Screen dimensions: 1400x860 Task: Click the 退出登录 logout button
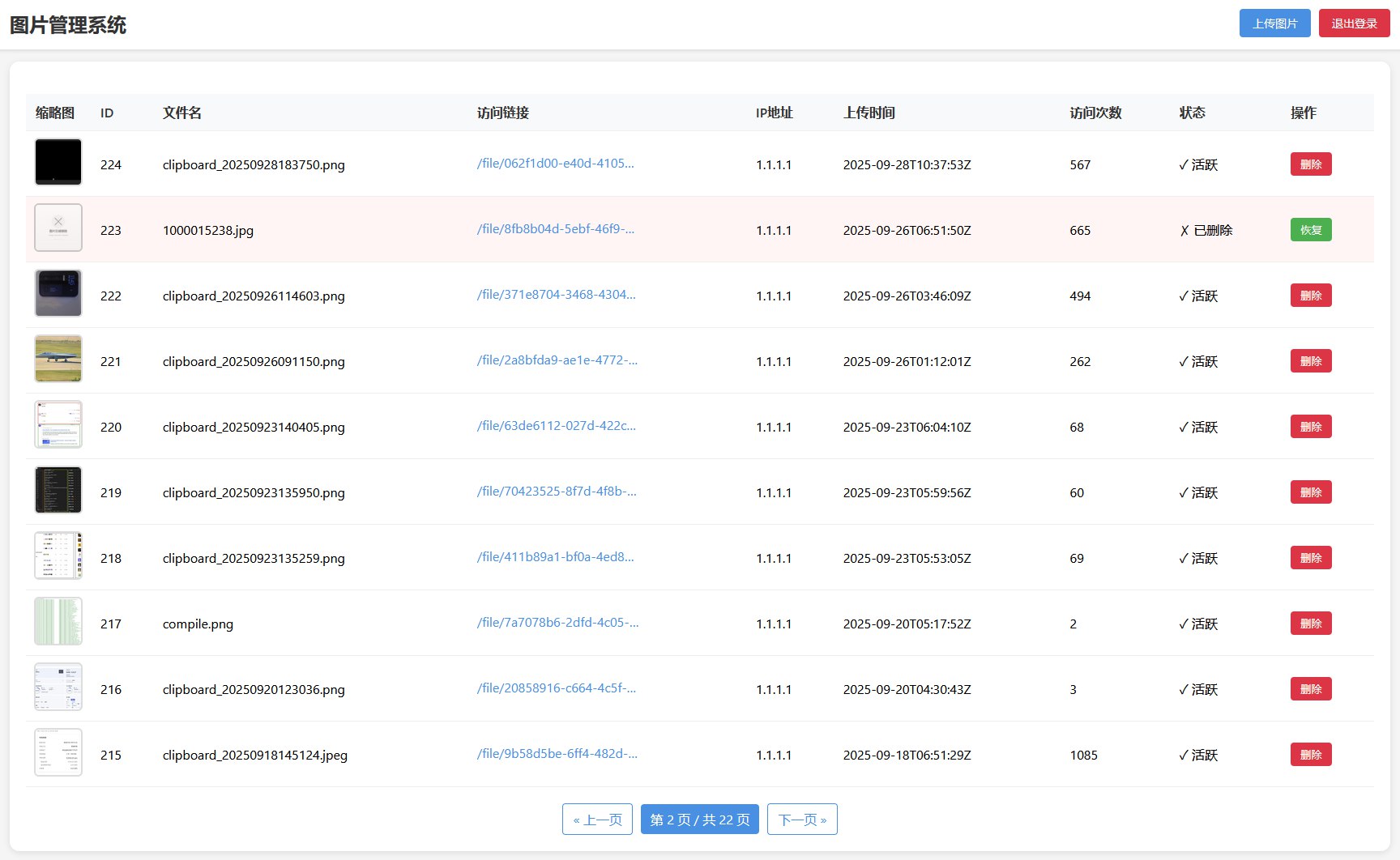click(x=1354, y=23)
